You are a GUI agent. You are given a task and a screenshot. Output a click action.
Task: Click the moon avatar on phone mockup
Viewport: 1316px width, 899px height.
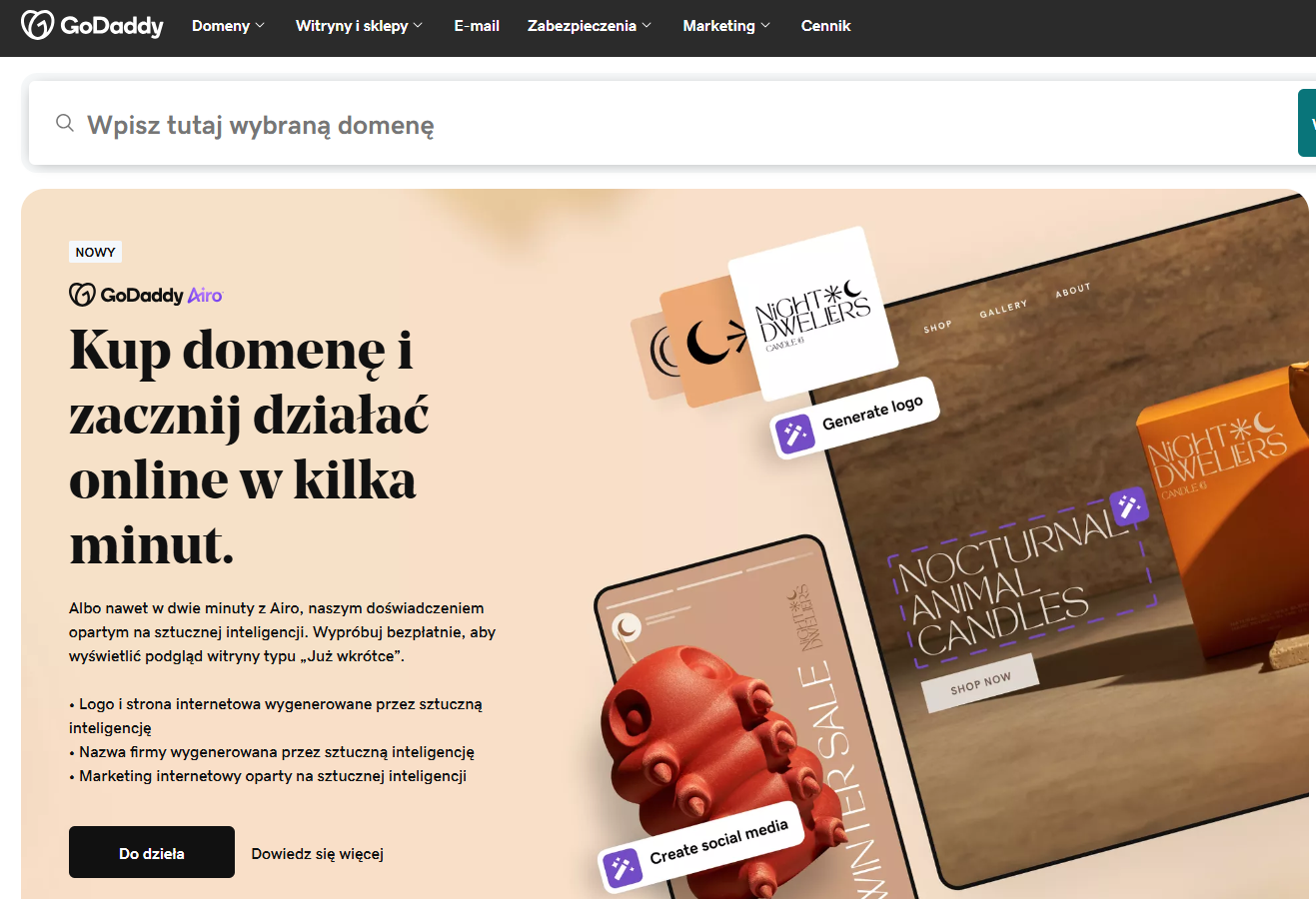click(627, 628)
